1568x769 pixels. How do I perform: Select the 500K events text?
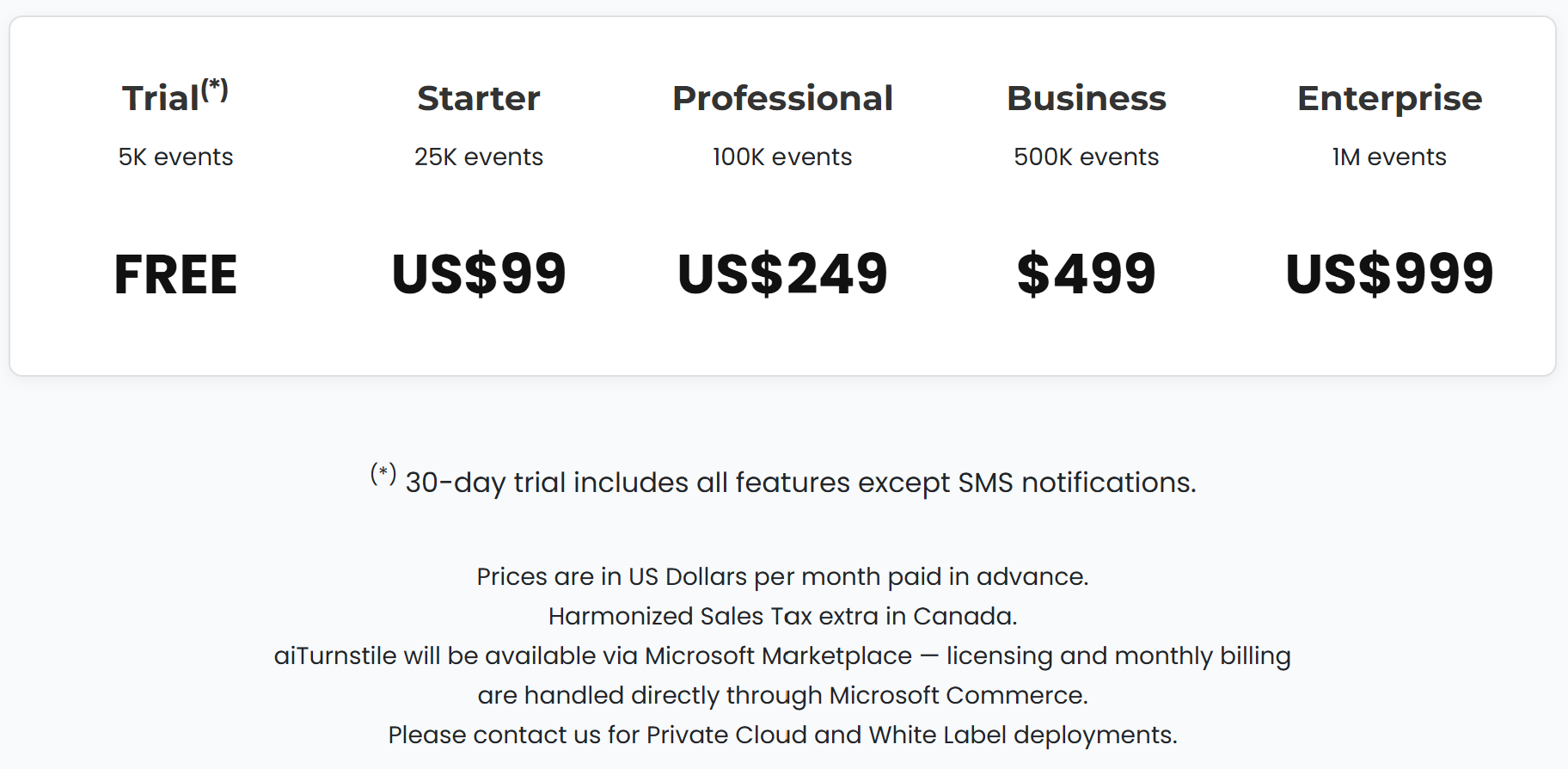pos(1086,157)
